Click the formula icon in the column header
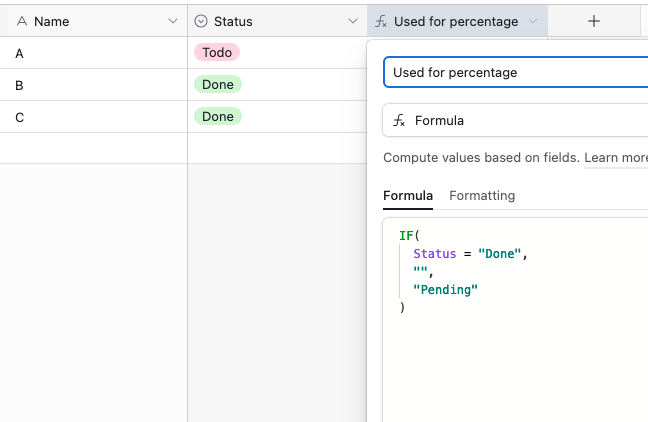Screen dimensions: 648x422 pos(381,21)
